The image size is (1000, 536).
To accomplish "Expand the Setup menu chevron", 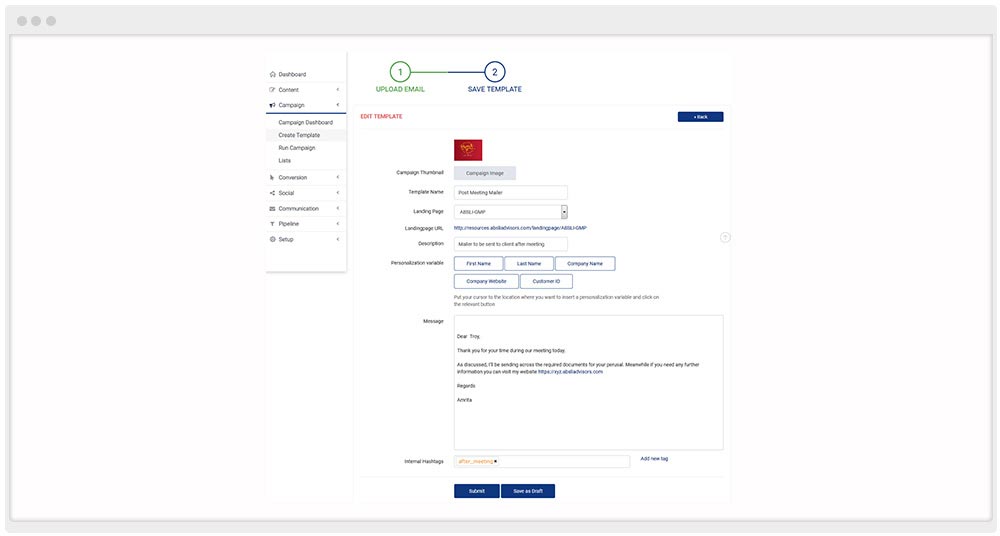I will coord(337,239).
